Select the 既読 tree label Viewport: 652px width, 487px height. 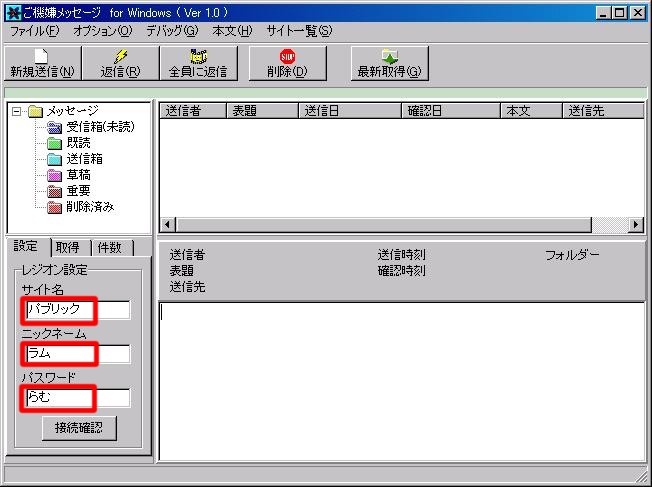(79, 143)
